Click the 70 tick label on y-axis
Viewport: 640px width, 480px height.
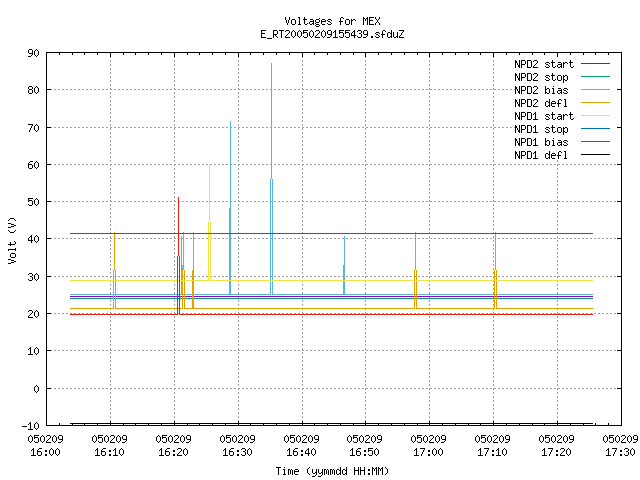tap(33, 128)
